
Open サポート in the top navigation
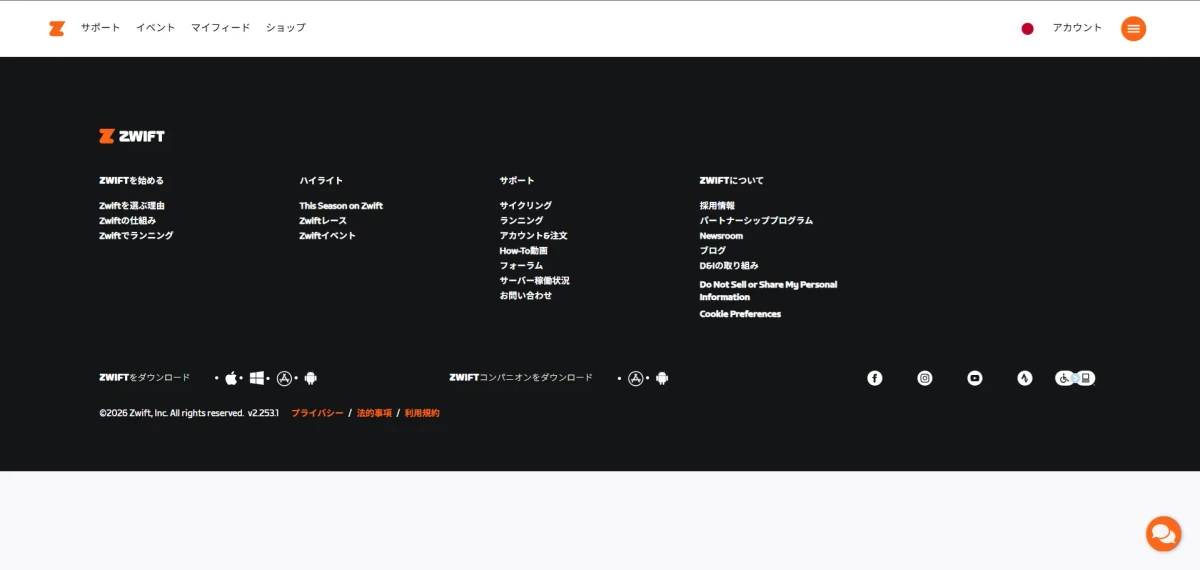(x=101, y=28)
